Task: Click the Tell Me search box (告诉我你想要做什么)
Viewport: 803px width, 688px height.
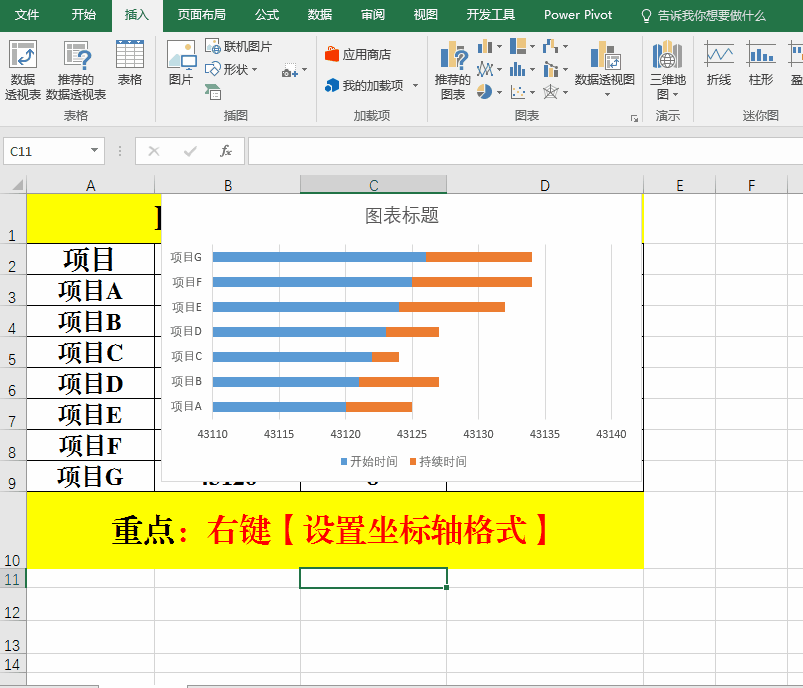Action: coord(710,15)
